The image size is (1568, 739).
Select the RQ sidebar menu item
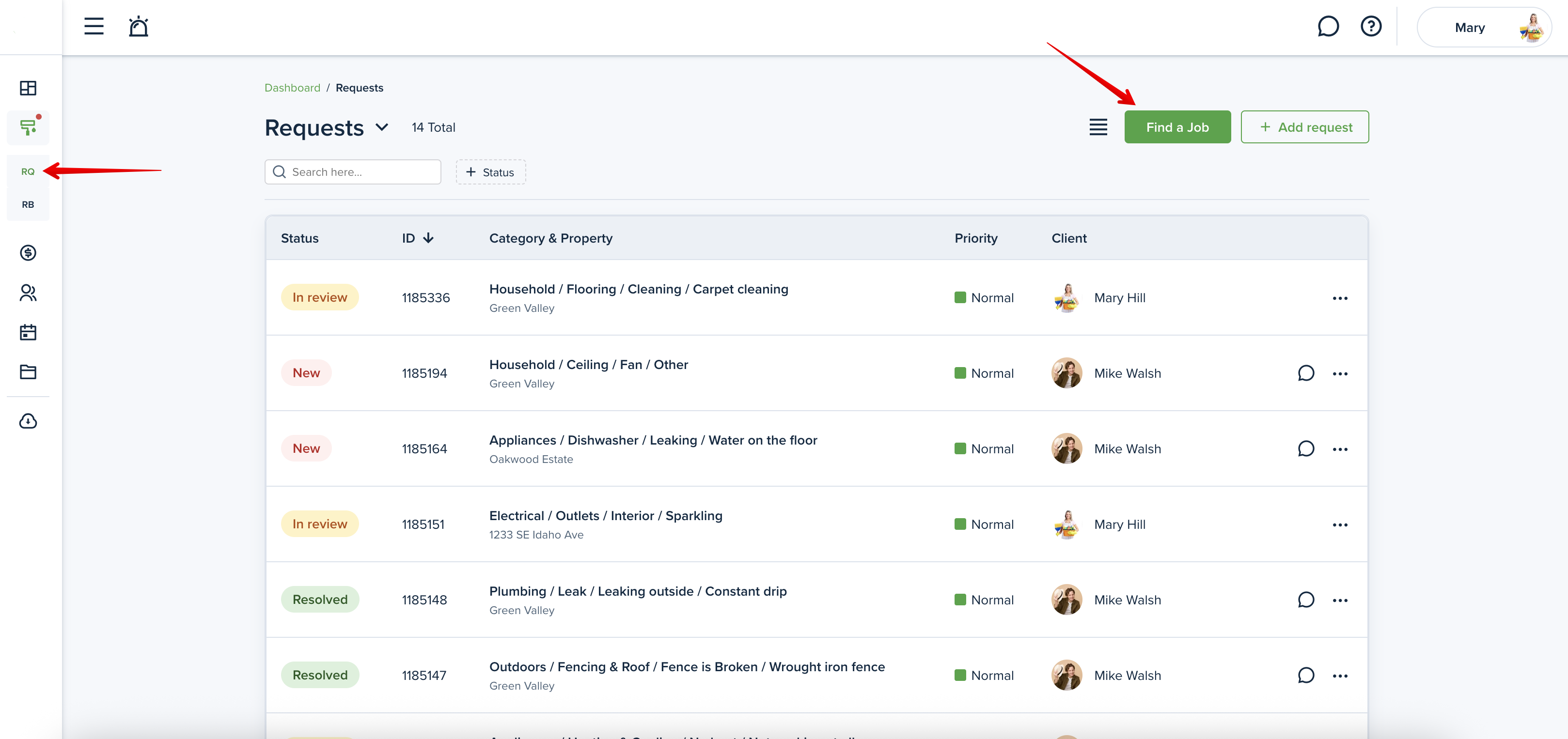coord(28,171)
